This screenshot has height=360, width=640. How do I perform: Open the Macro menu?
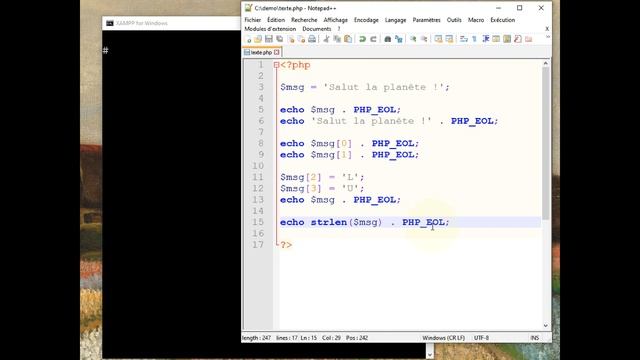(x=476, y=20)
